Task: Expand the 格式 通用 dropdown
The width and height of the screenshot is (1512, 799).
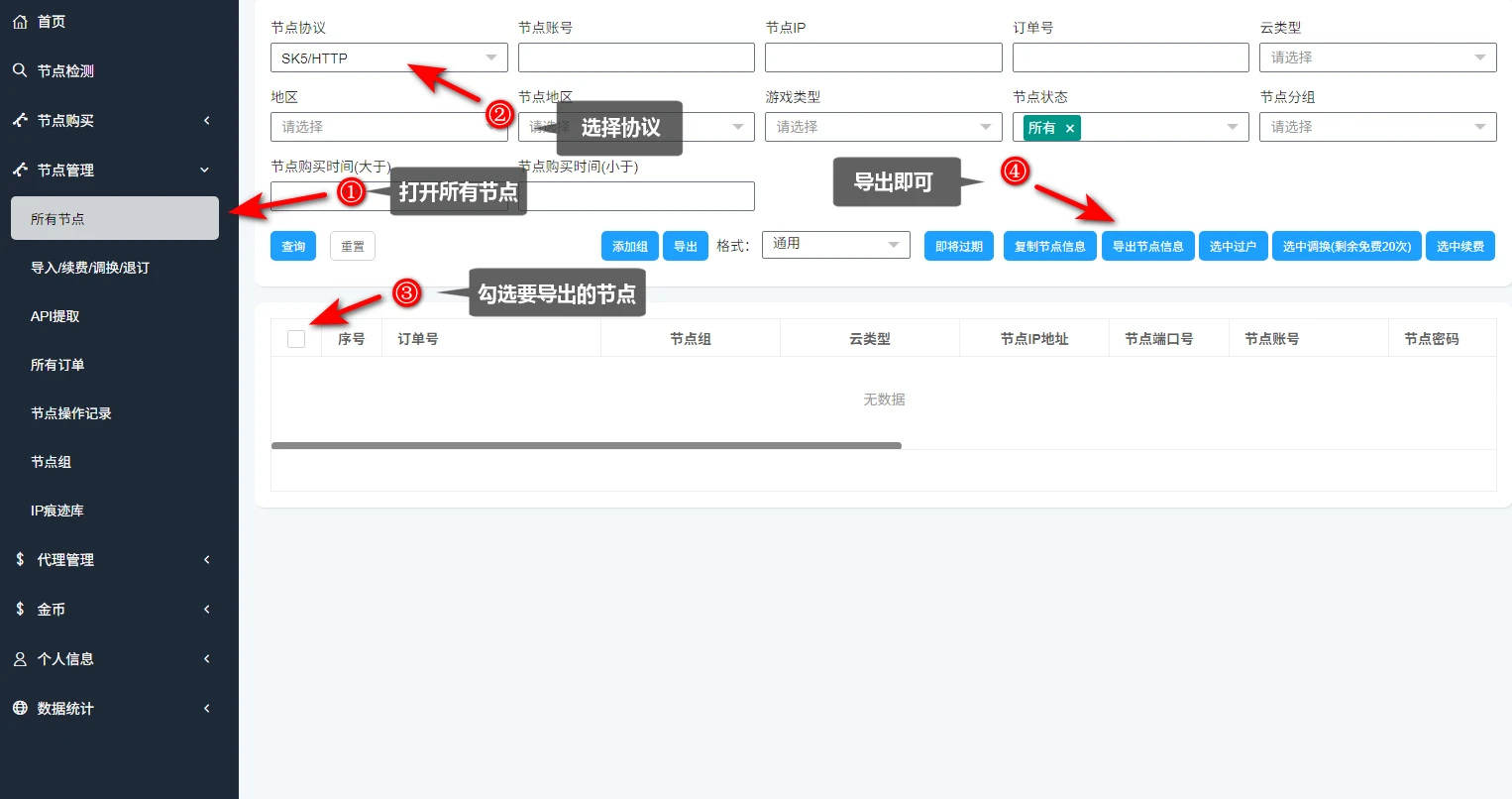Action: (835, 244)
